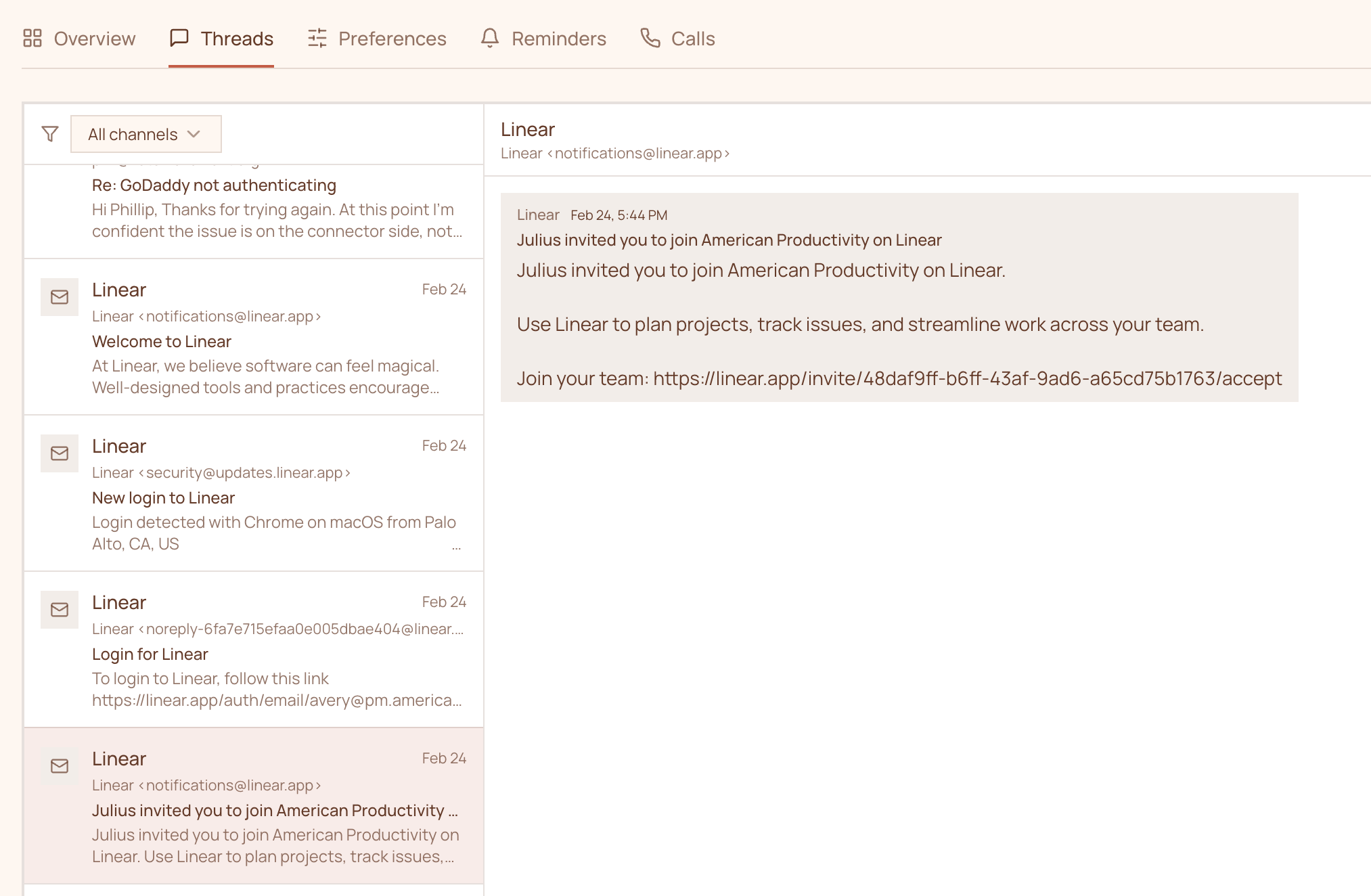This screenshot has height=896, width=1371.
Task: Click the Overview grid icon
Action: (32, 39)
